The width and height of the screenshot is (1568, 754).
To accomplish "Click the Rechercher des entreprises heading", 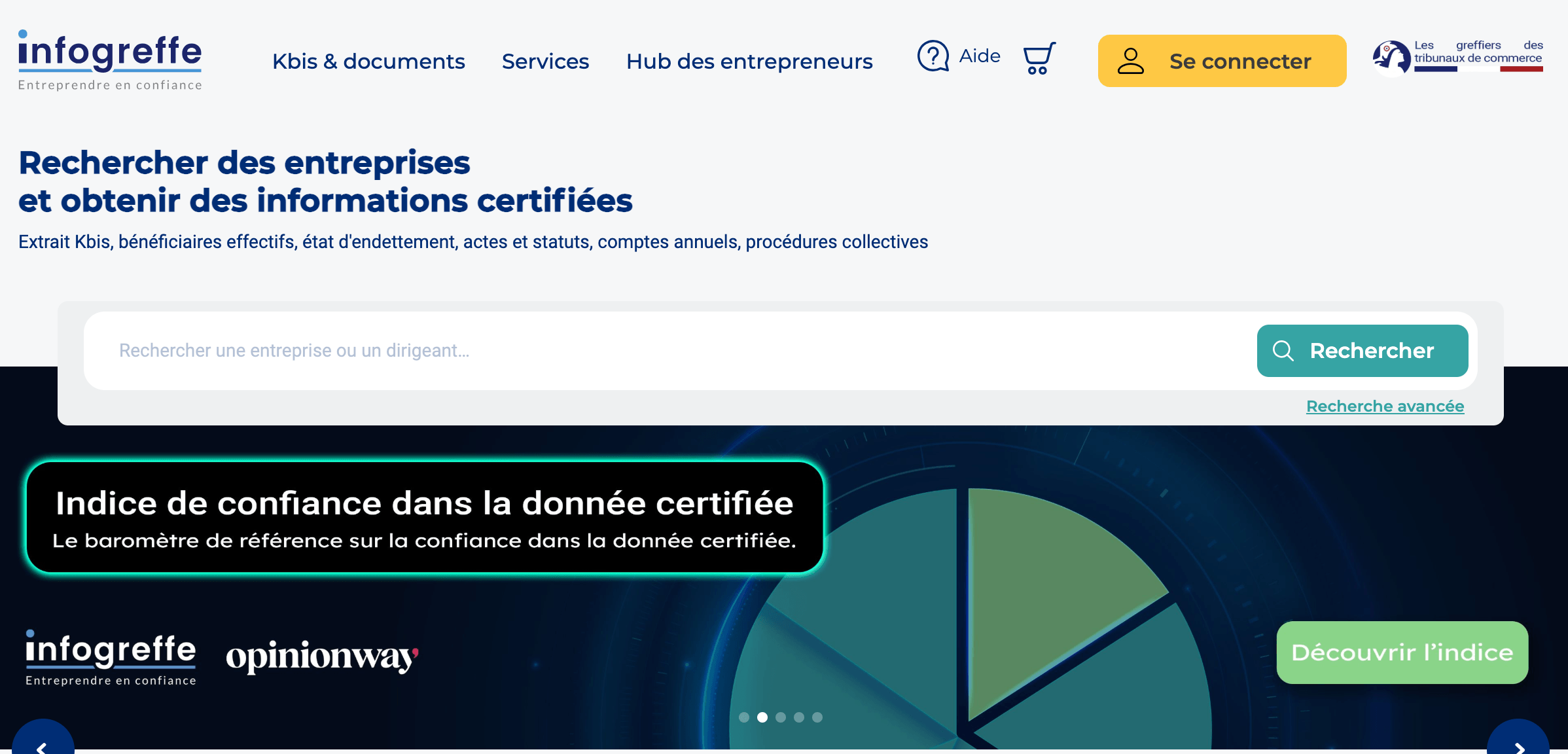I will pyautogui.click(x=325, y=181).
